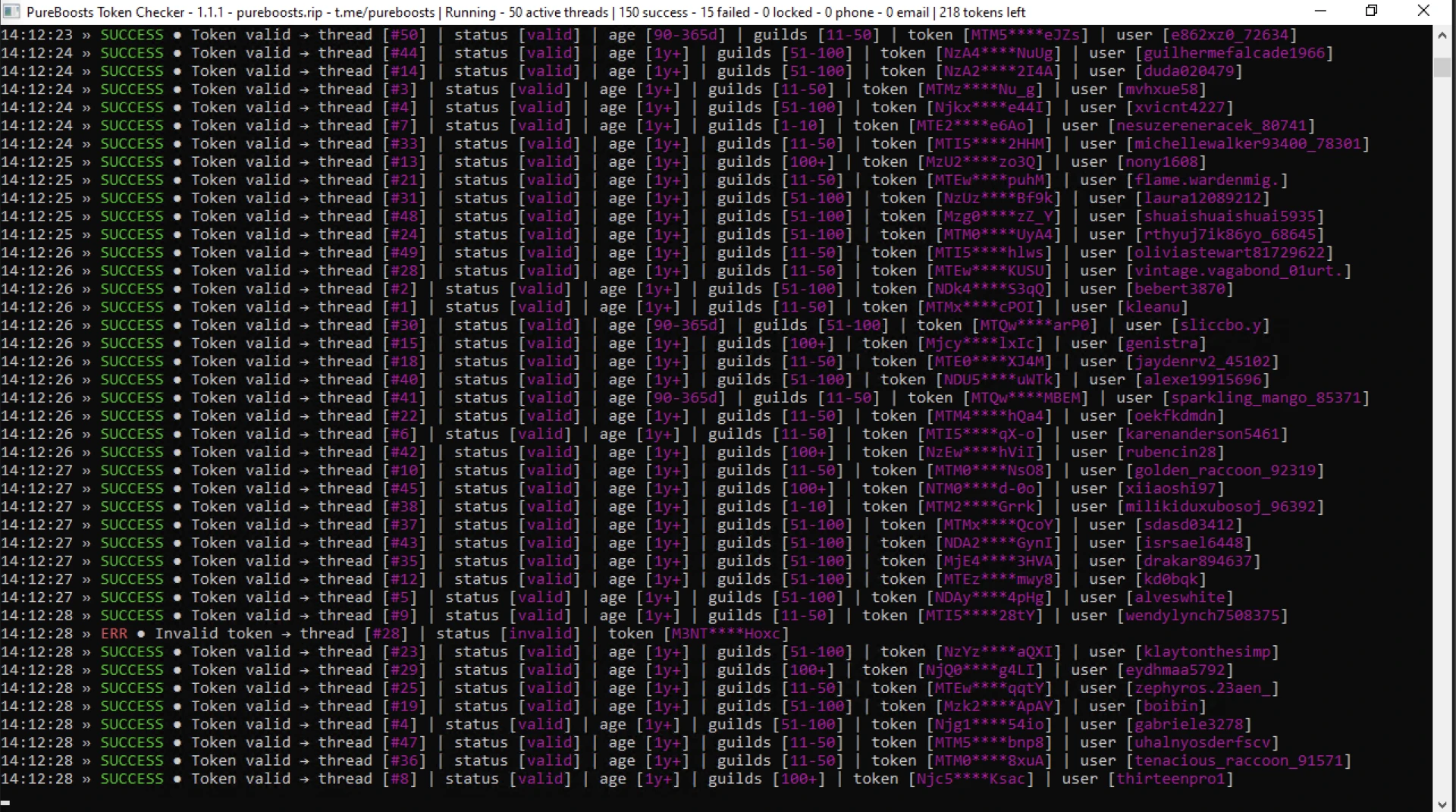Click username tenacious_raccoon_91571
Screen dimensions: 1456x812
click(x=1239, y=760)
